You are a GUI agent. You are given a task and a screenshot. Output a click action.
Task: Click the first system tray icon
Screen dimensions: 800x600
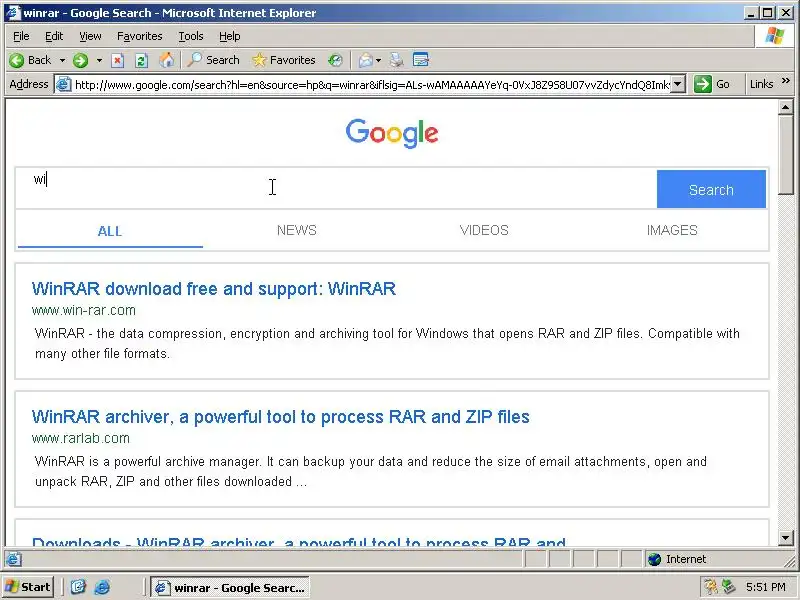pyautogui.click(x=710, y=587)
